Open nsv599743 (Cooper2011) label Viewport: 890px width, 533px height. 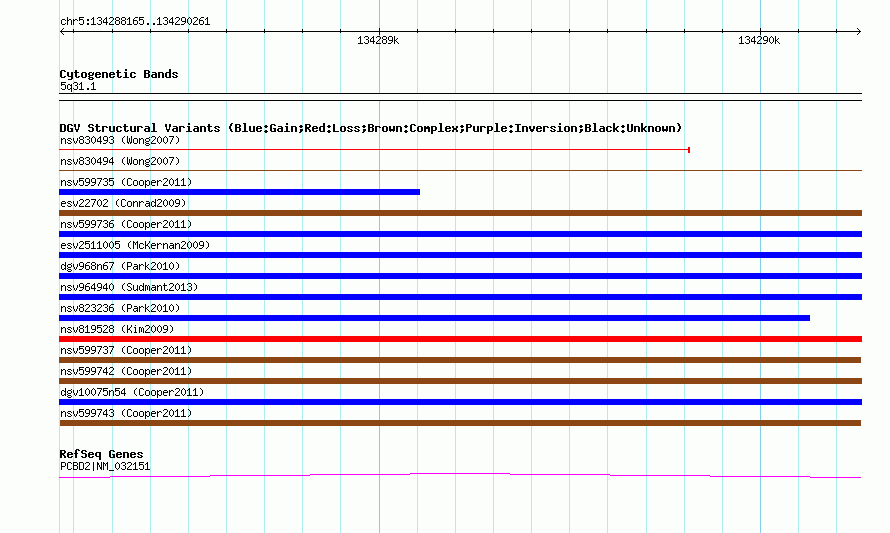coord(126,413)
